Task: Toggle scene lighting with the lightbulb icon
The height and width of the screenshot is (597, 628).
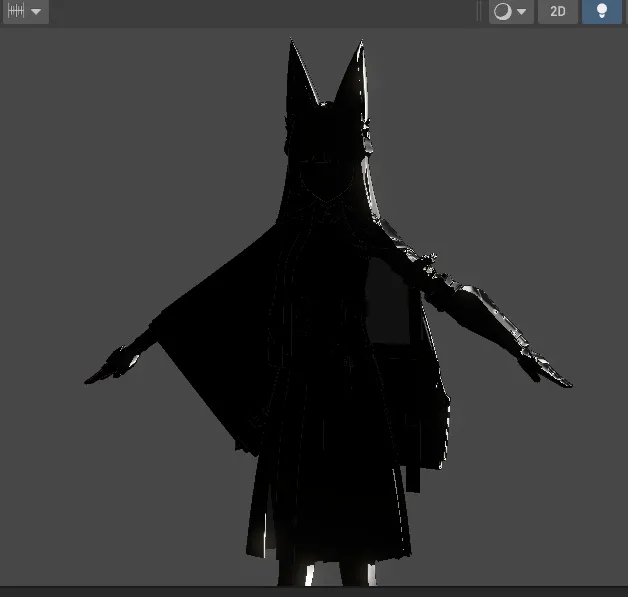Action: [x=601, y=12]
